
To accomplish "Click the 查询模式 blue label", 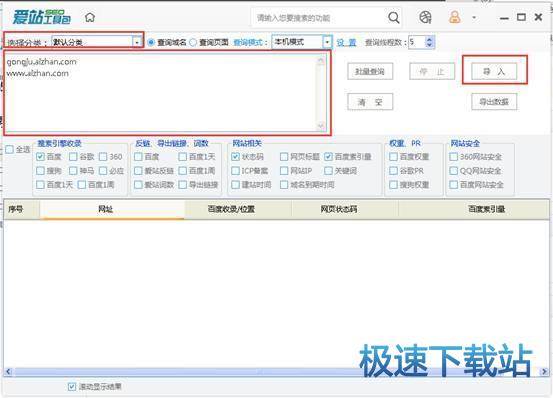I will (250, 43).
